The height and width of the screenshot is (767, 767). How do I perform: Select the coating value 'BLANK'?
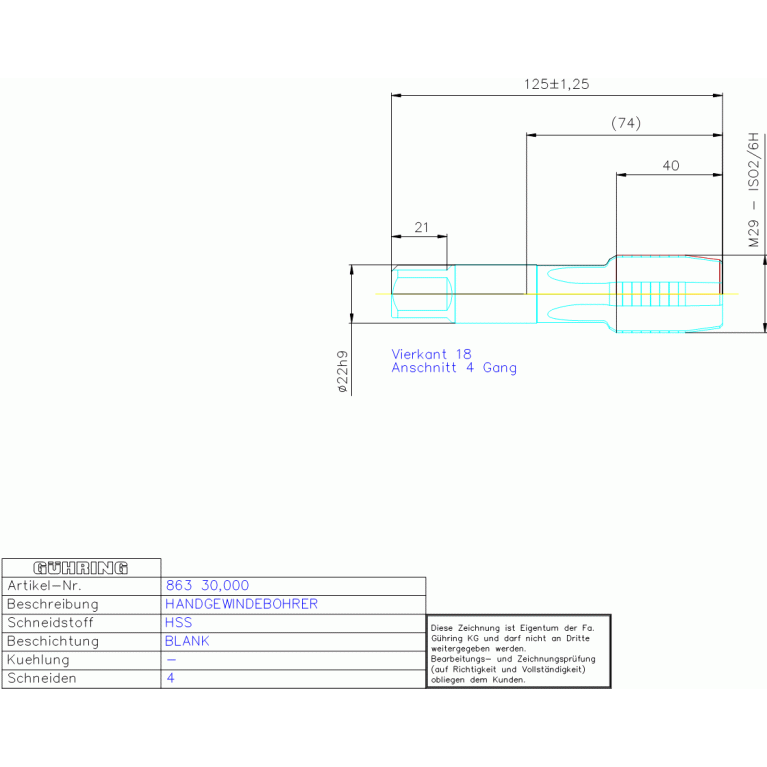[x=187, y=641]
